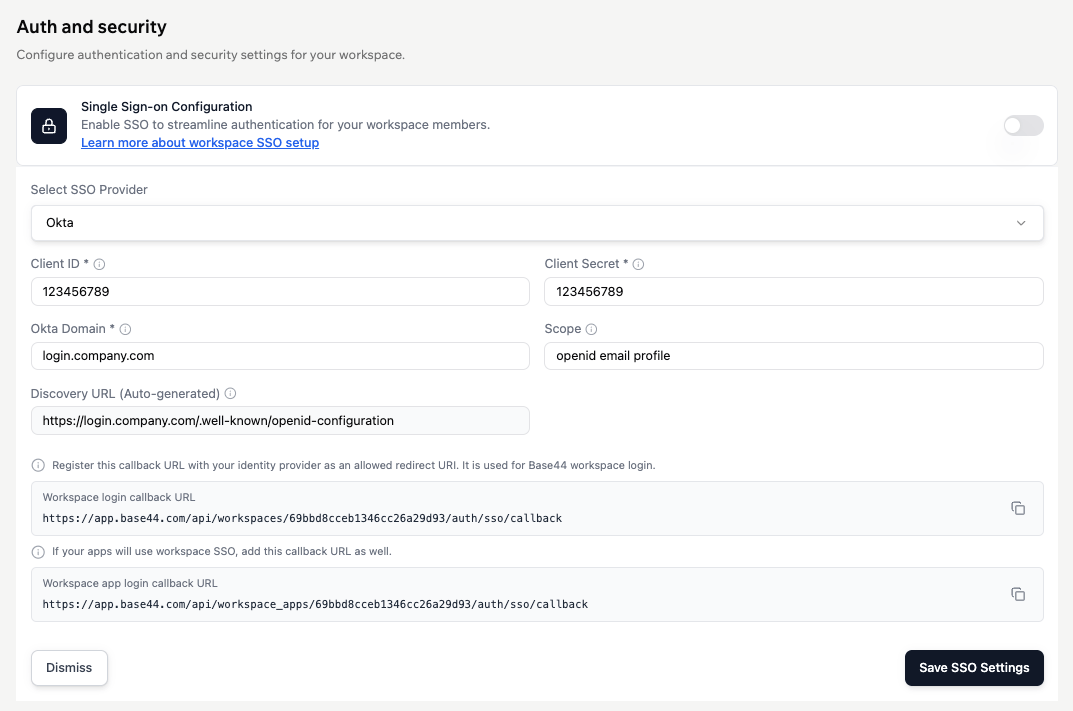Image resolution: width=1073 pixels, height=711 pixels.
Task: Click info icon beside 'Register this callback URL'
Action: (38, 465)
